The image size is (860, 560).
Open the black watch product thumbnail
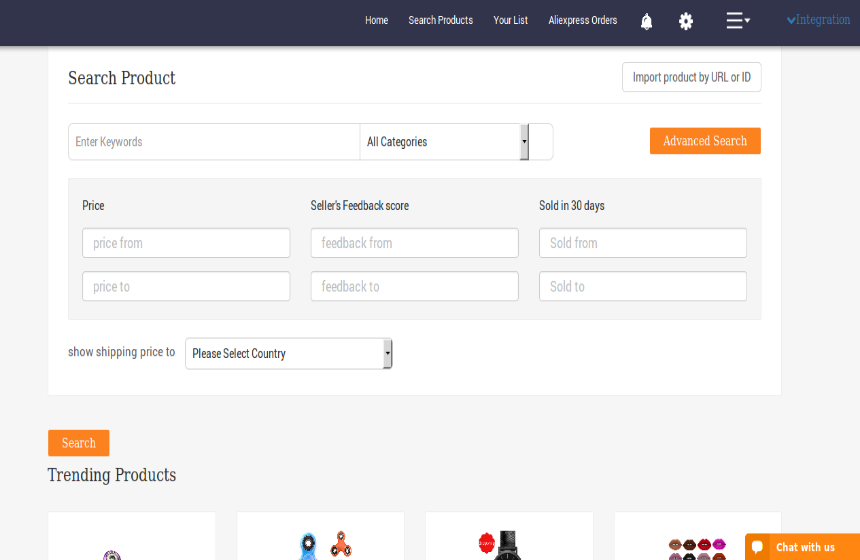[499, 545]
